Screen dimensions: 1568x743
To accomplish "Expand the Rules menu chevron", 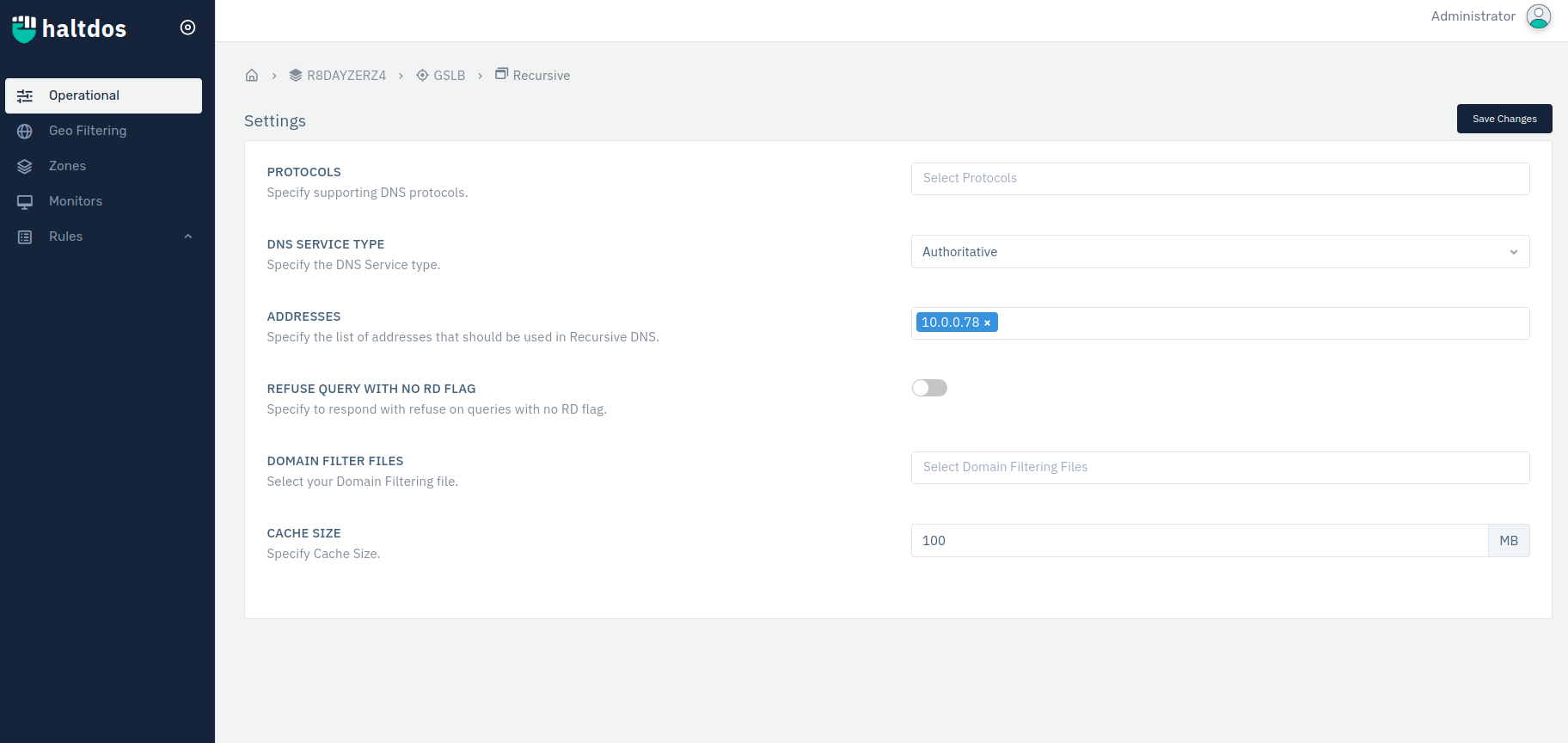I will pos(188,236).
